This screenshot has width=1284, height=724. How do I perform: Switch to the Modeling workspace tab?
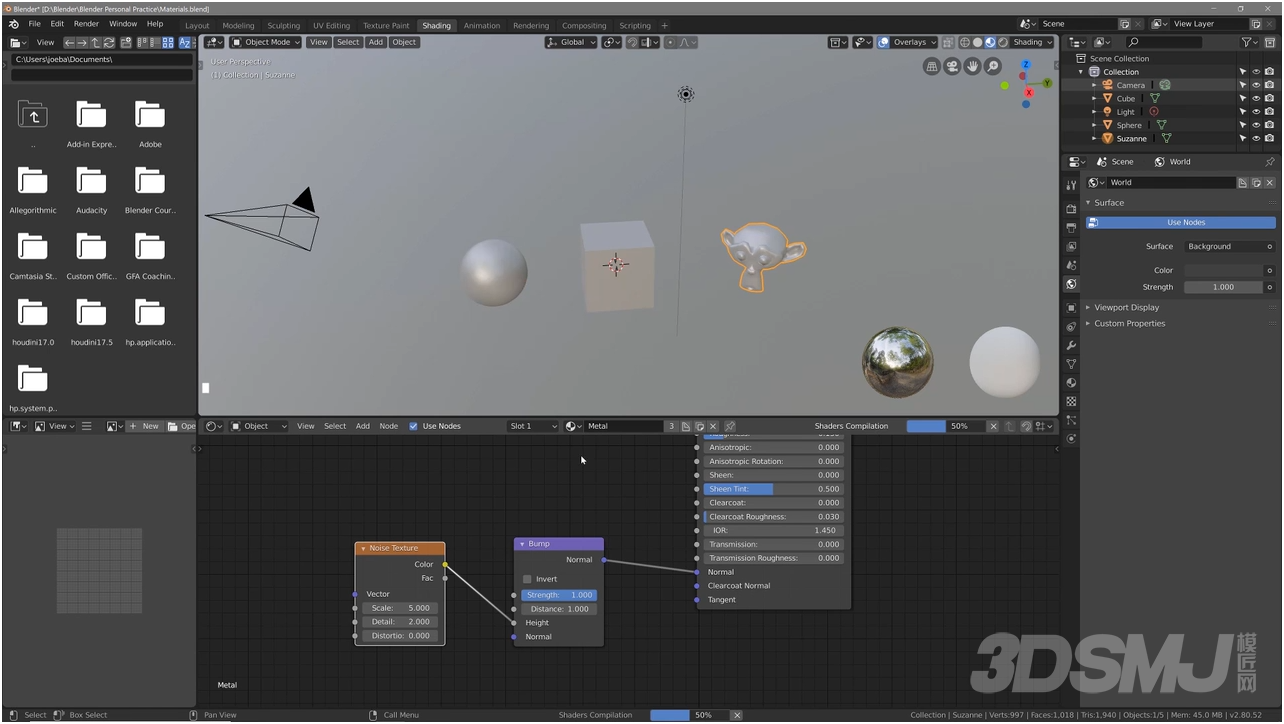point(238,25)
